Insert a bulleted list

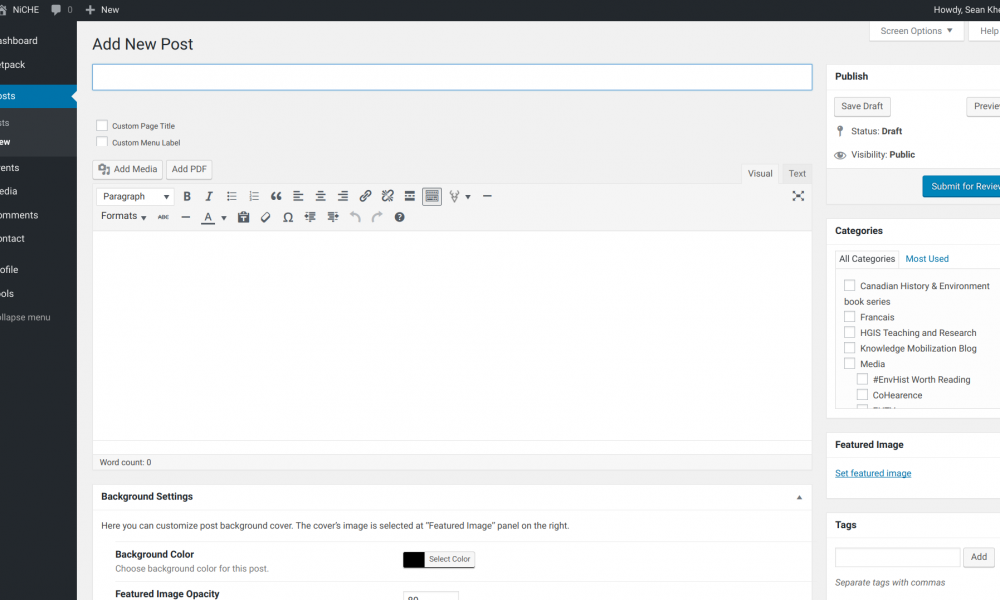click(x=232, y=197)
